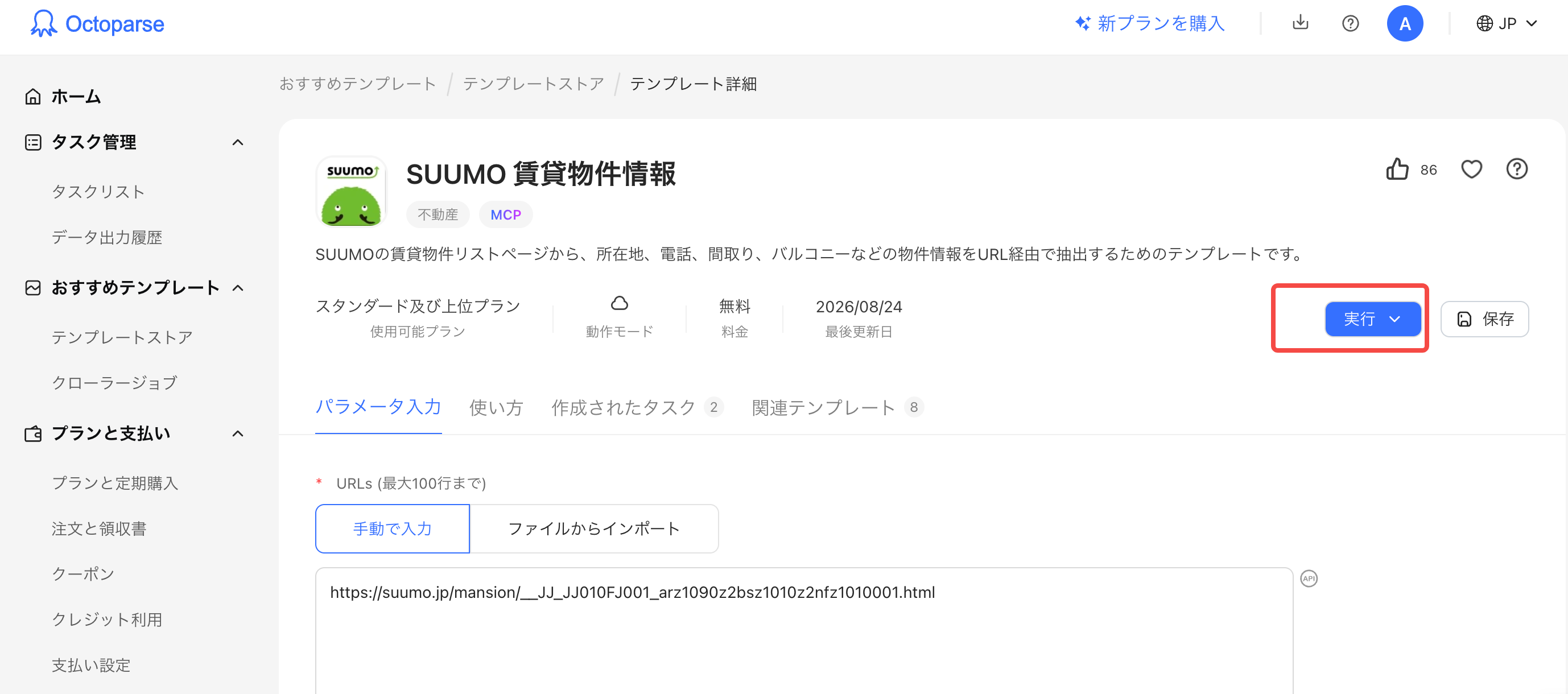This screenshot has height=694, width=1568.
Task: Click the おすすめテンプレート breadcrumb
Action: coord(358,84)
